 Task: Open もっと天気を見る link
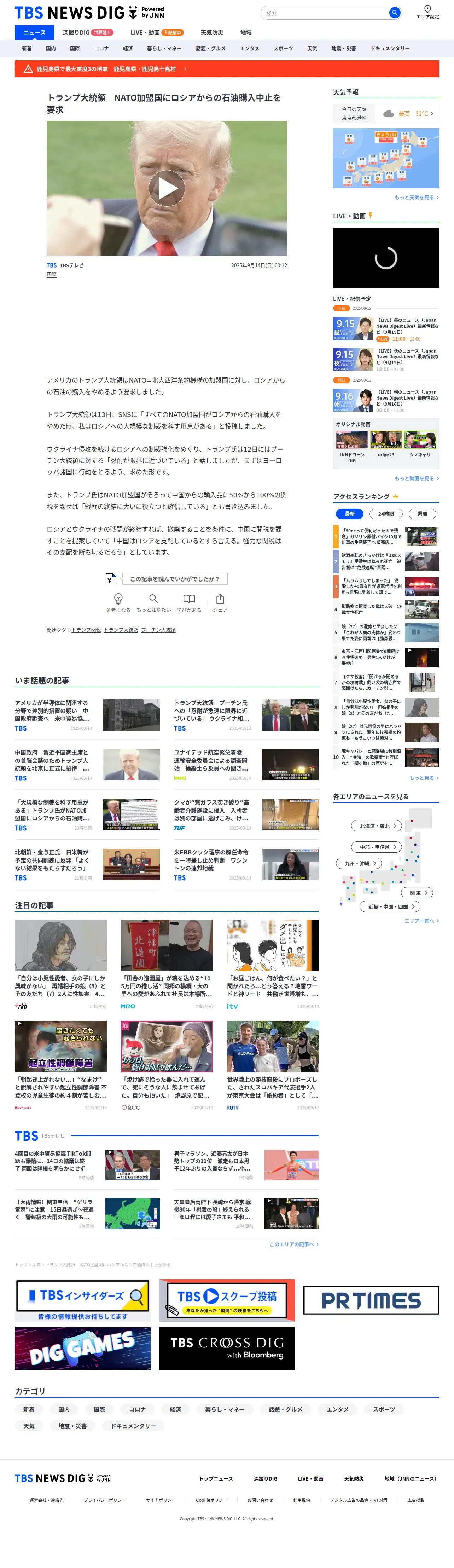tap(416, 197)
